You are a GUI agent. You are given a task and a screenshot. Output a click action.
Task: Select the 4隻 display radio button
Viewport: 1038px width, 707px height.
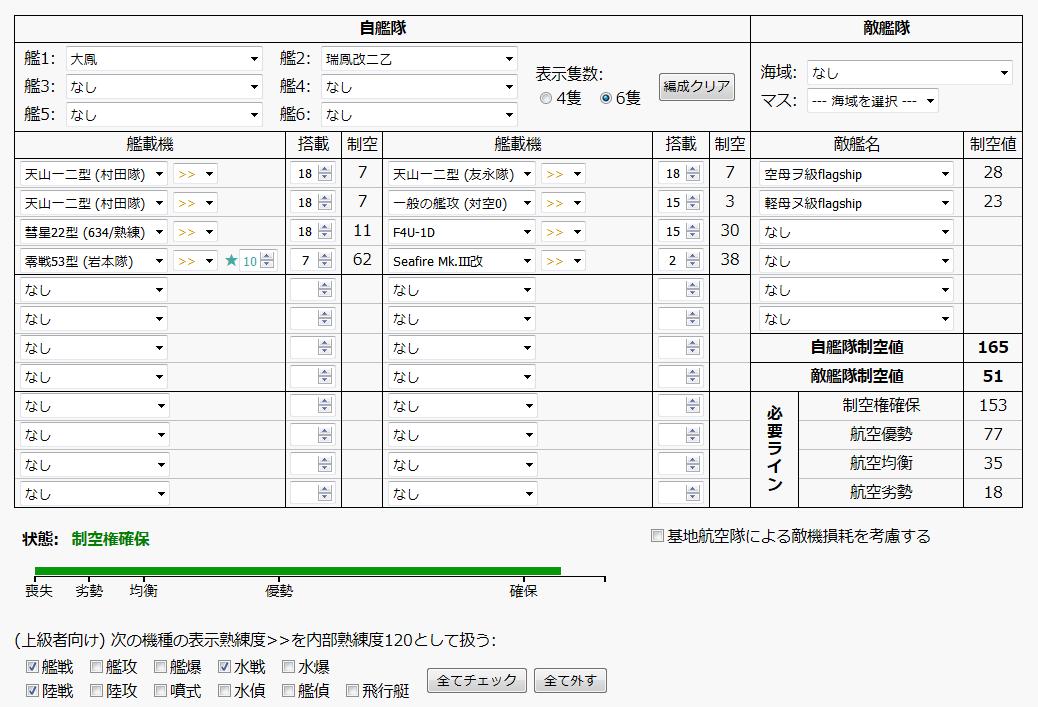(x=546, y=98)
